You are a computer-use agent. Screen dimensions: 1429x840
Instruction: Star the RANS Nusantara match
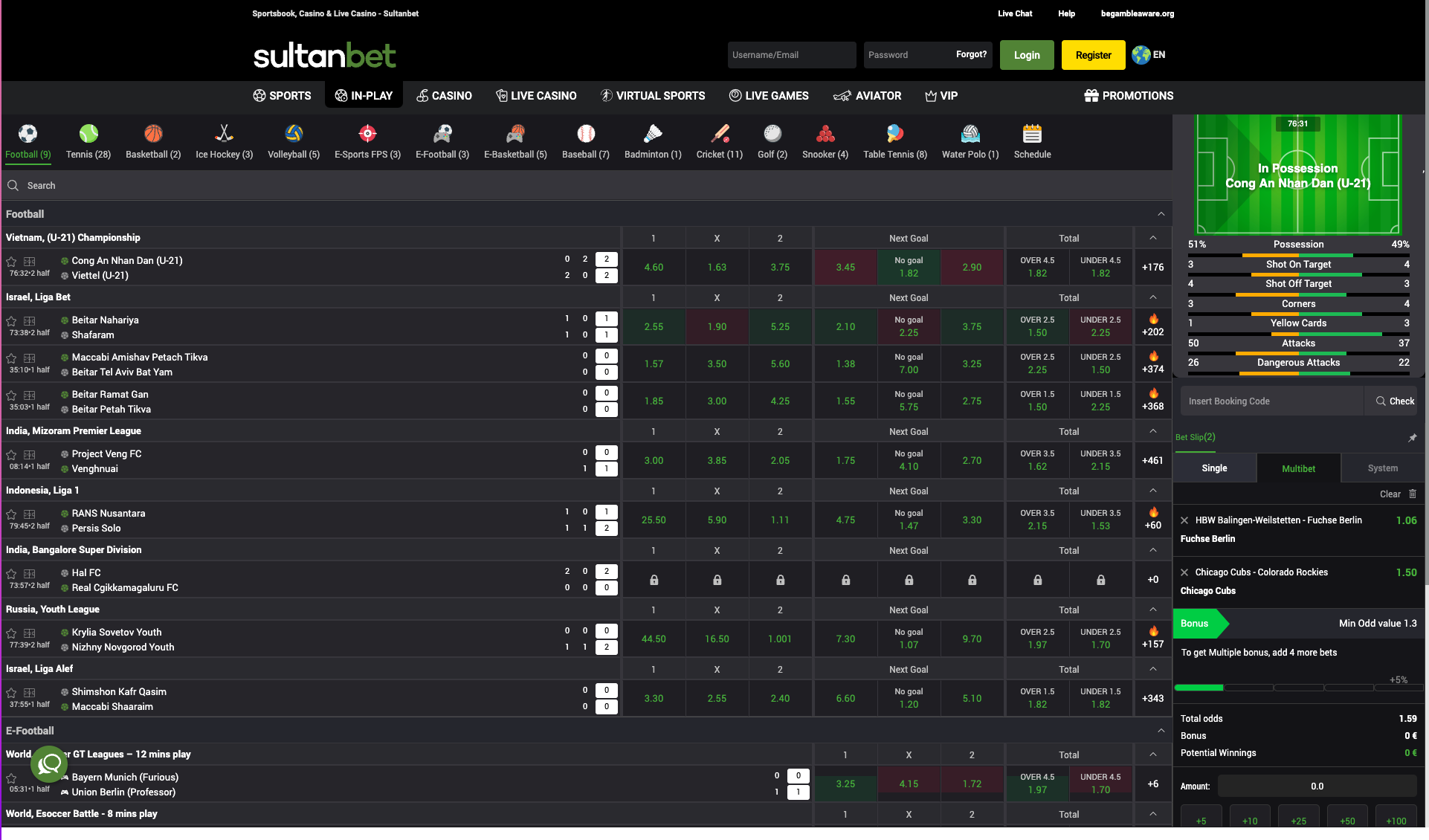click(11, 514)
